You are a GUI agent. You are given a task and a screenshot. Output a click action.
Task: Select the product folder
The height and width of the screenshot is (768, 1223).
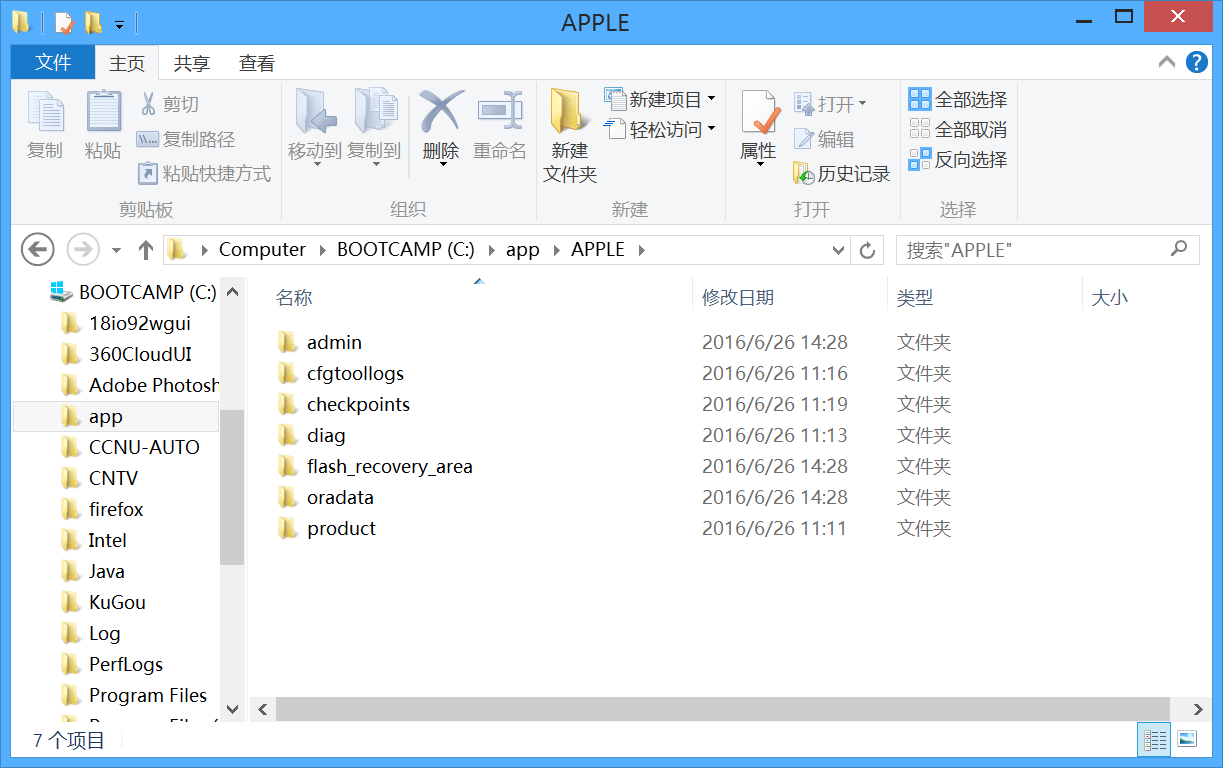pyautogui.click(x=326, y=528)
